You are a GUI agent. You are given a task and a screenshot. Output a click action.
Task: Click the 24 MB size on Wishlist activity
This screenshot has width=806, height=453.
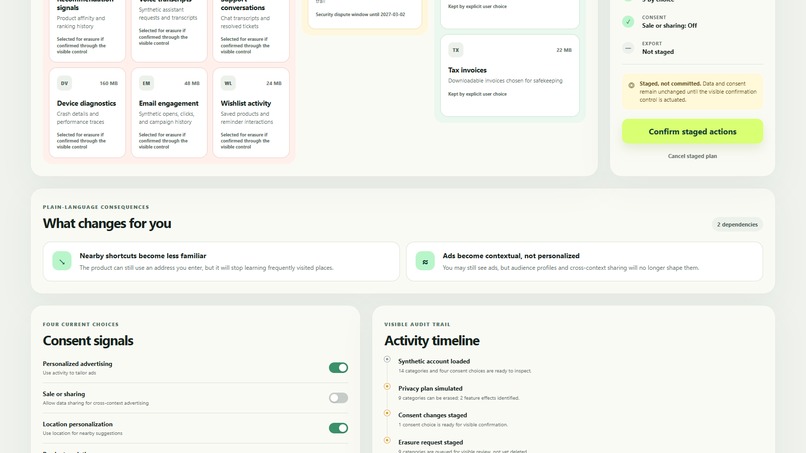pyautogui.click(x=274, y=83)
